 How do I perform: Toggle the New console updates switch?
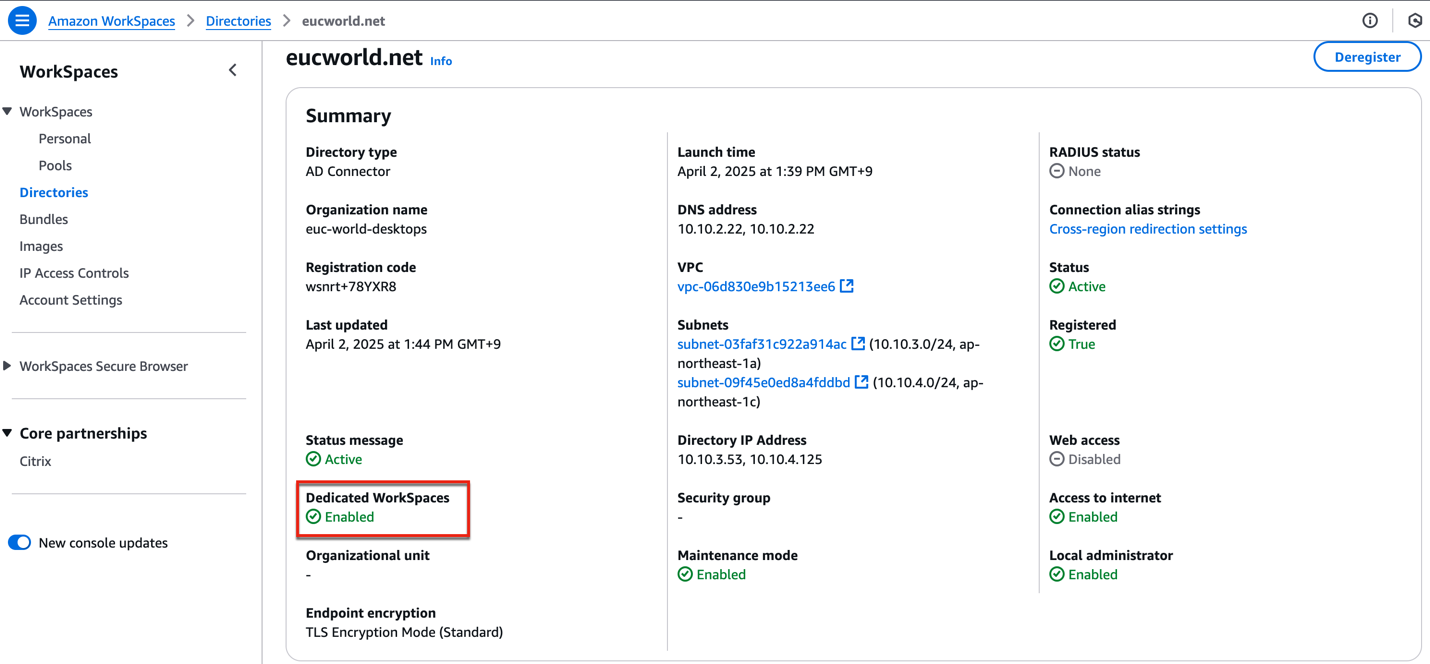[x=20, y=543]
